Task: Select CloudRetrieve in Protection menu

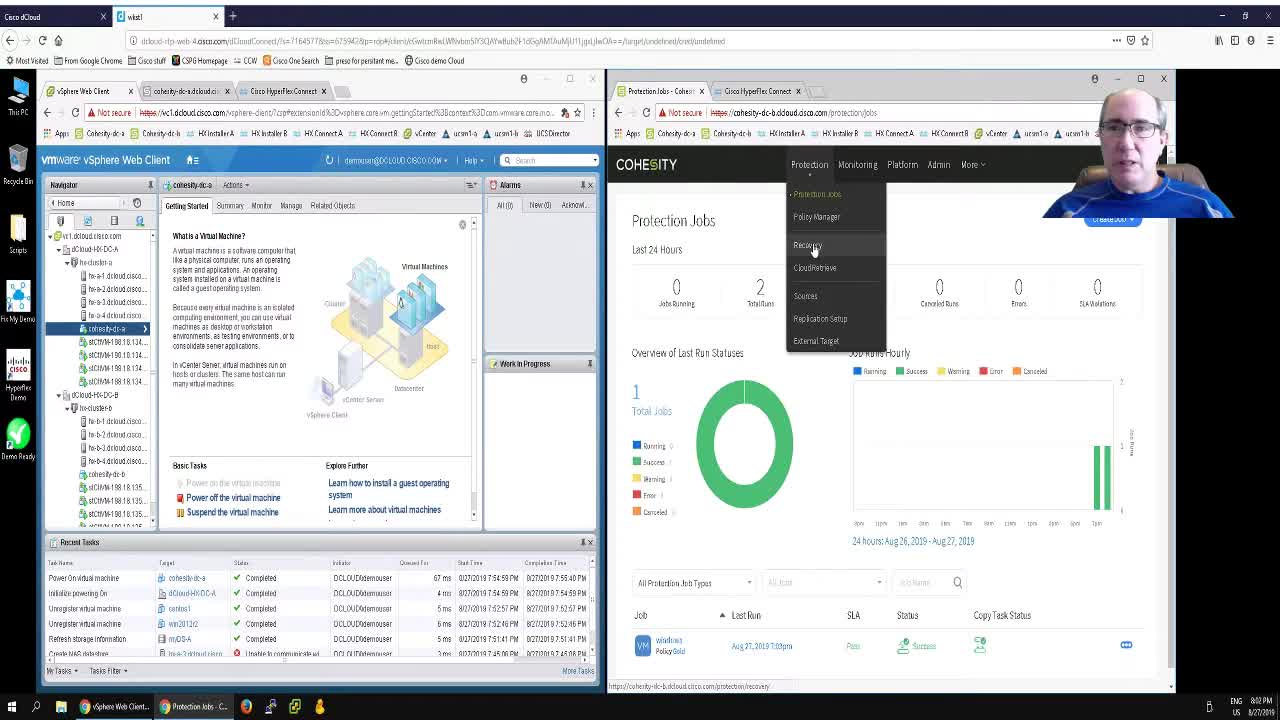Action: coord(815,268)
